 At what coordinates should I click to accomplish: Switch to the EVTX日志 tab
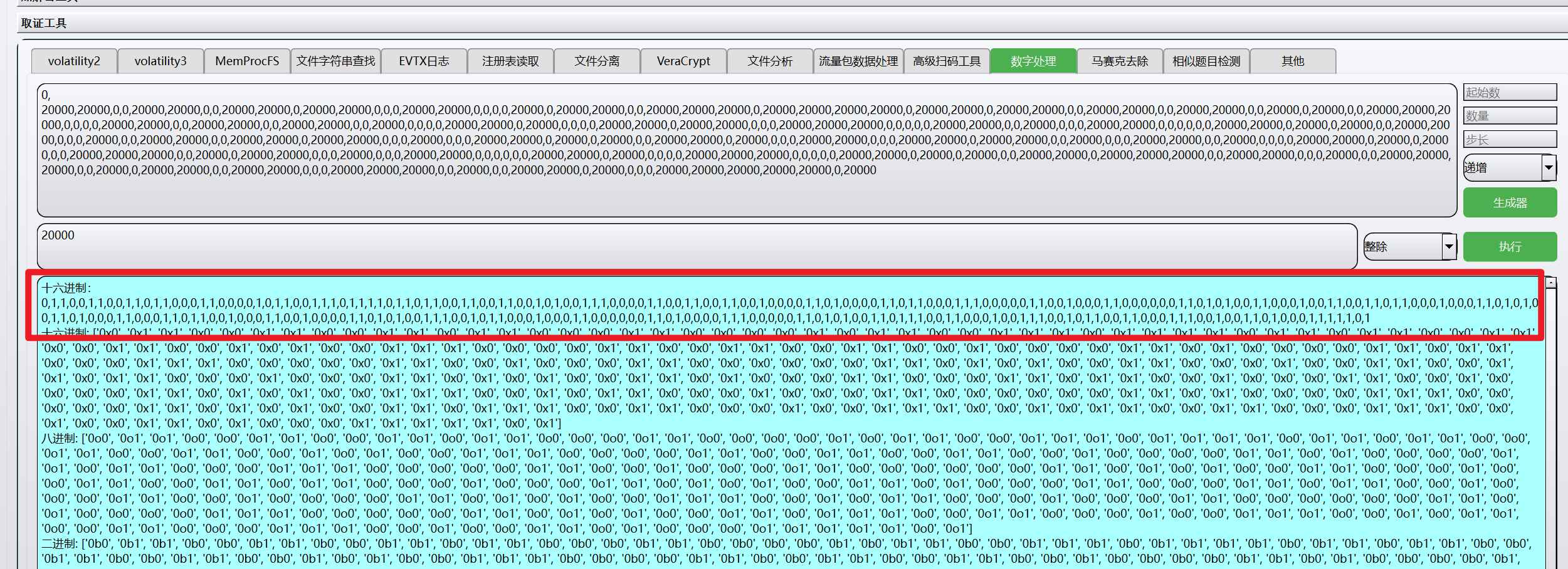423,61
